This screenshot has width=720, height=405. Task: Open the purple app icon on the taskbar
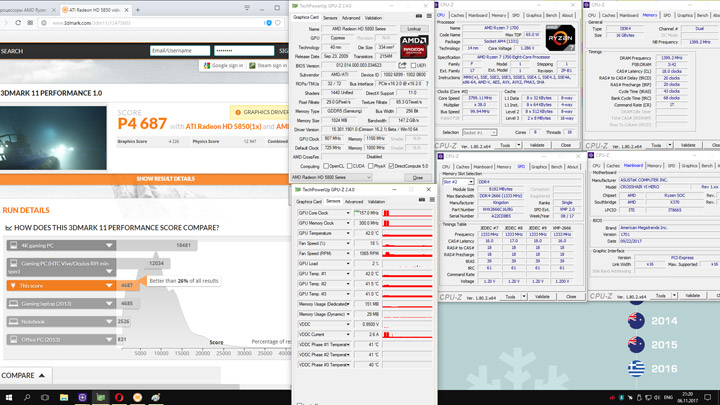(x=82, y=397)
